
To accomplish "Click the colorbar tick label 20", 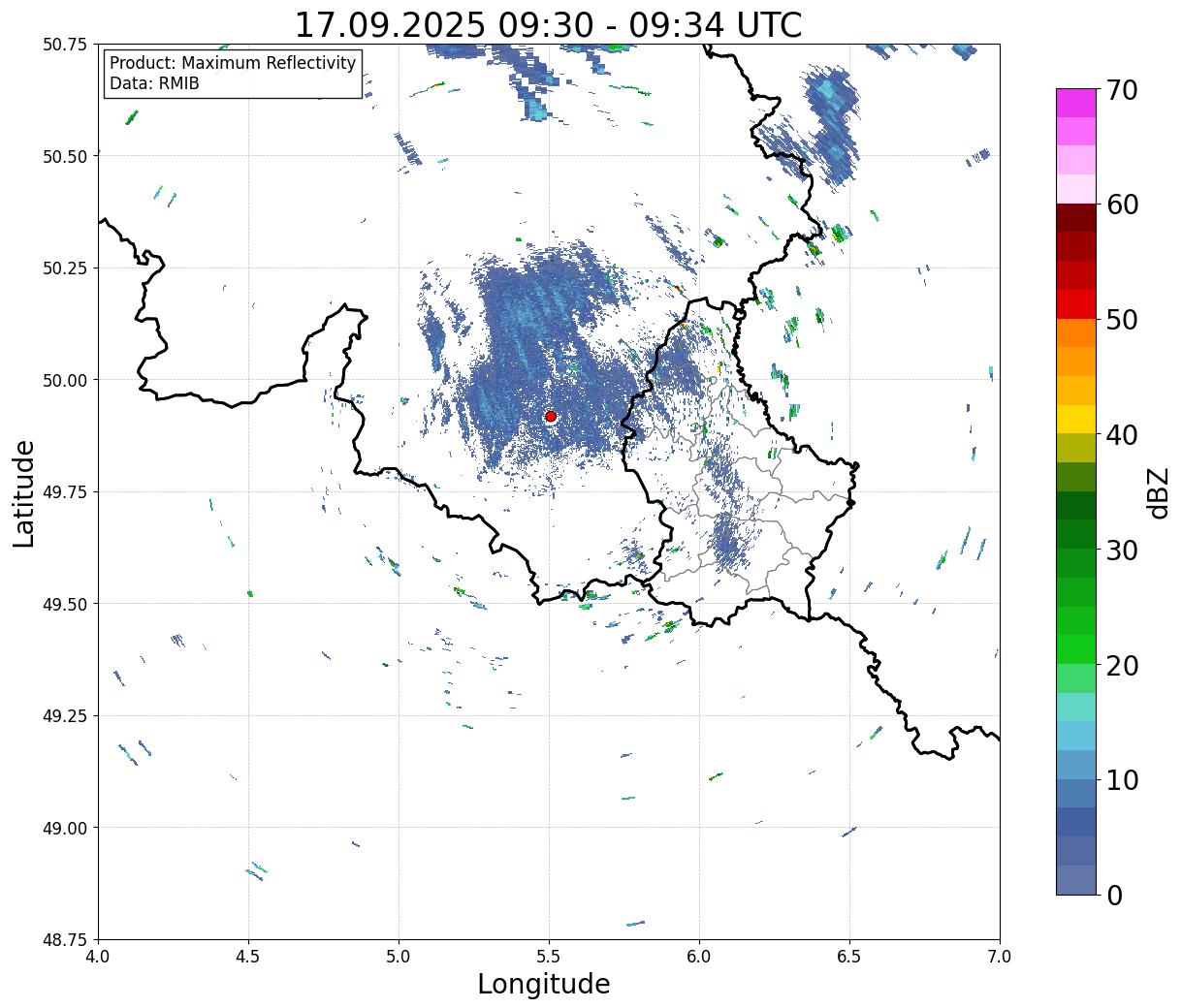I will pyautogui.click(x=1122, y=666).
